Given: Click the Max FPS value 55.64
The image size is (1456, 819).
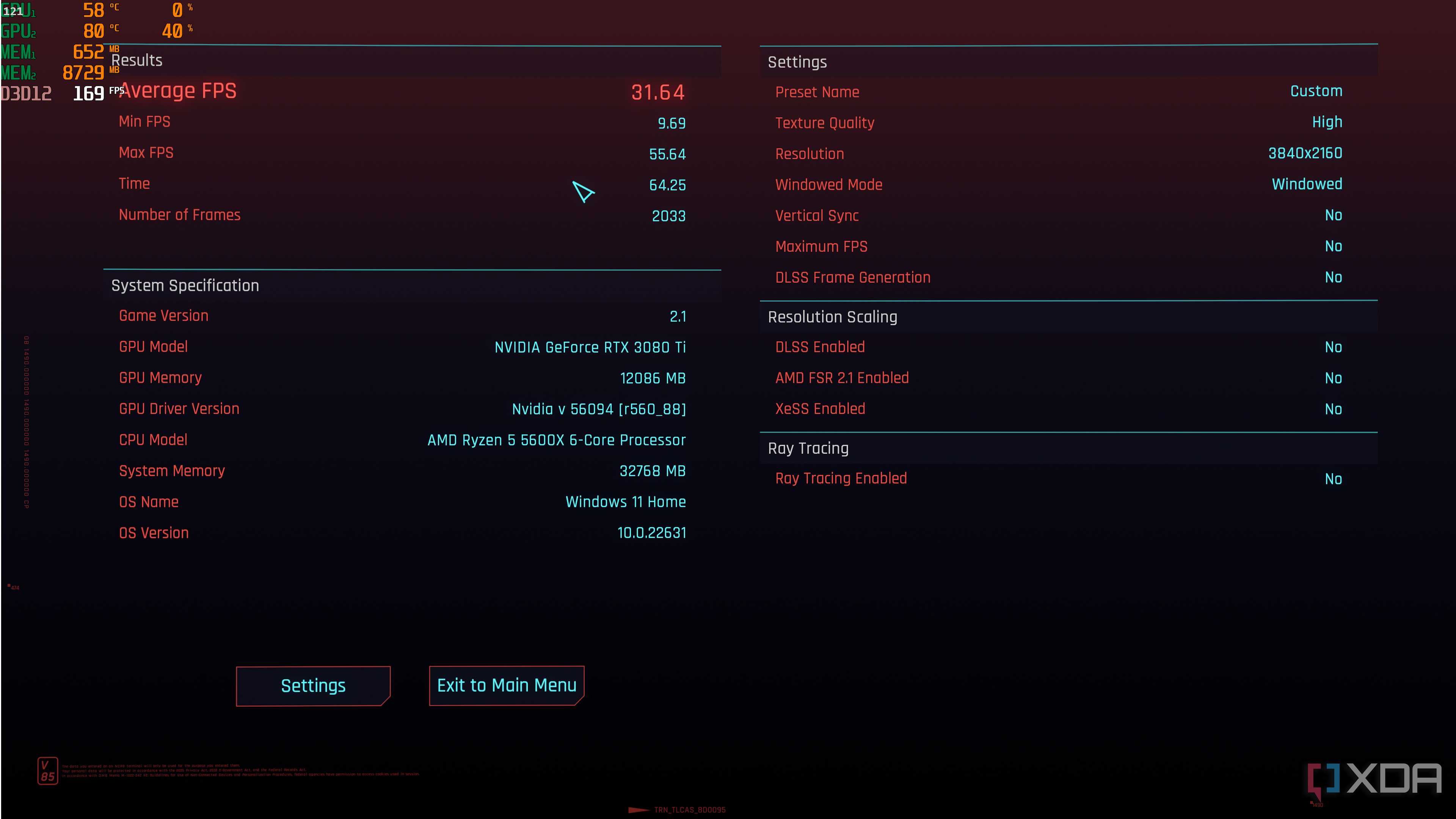Looking at the screenshot, I should pos(667,154).
